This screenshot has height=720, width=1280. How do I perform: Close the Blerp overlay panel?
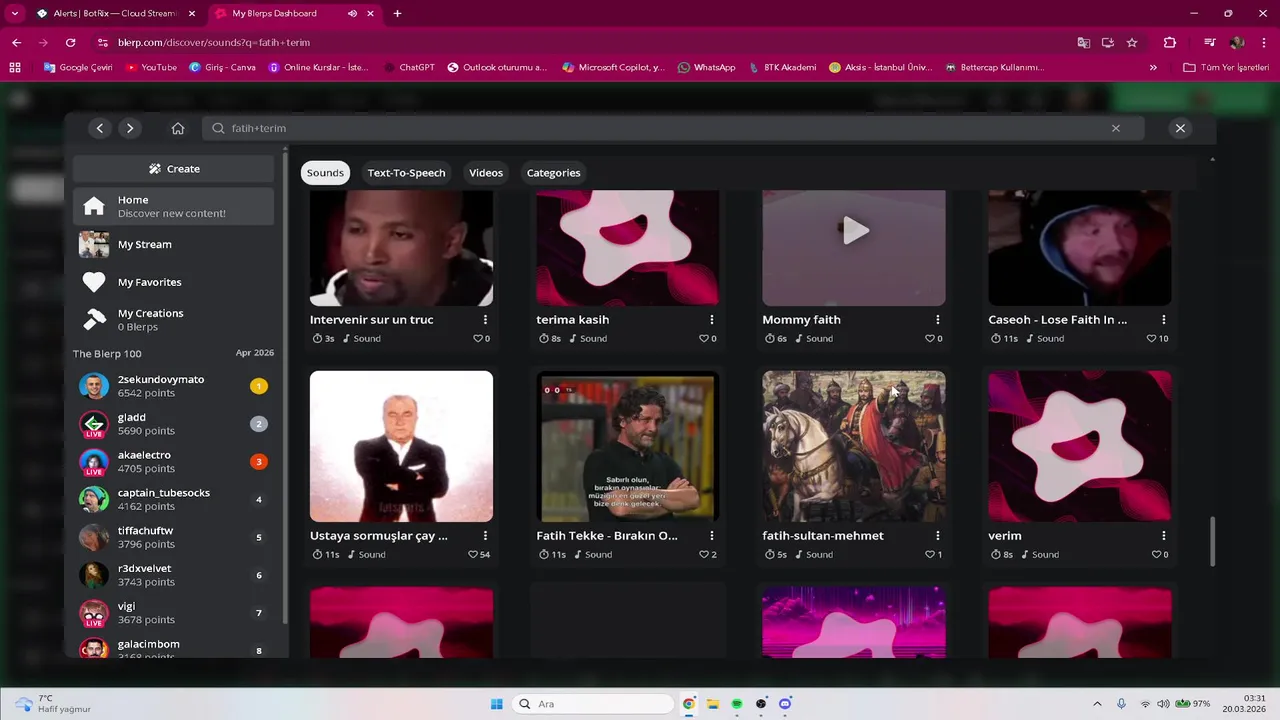[x=1180, y=128]
